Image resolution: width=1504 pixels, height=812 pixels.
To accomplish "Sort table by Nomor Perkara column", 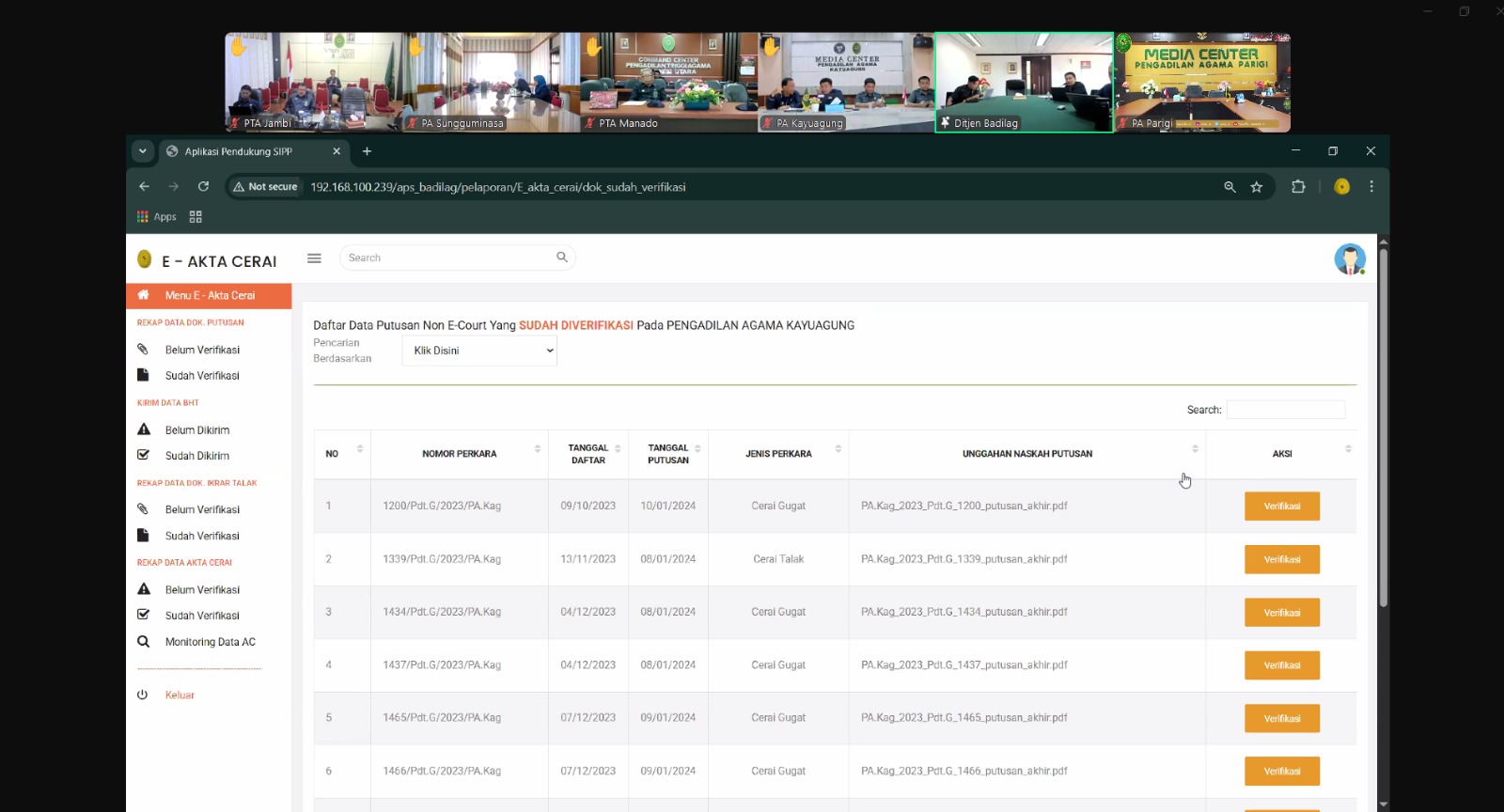I will (x=459, y=454).
